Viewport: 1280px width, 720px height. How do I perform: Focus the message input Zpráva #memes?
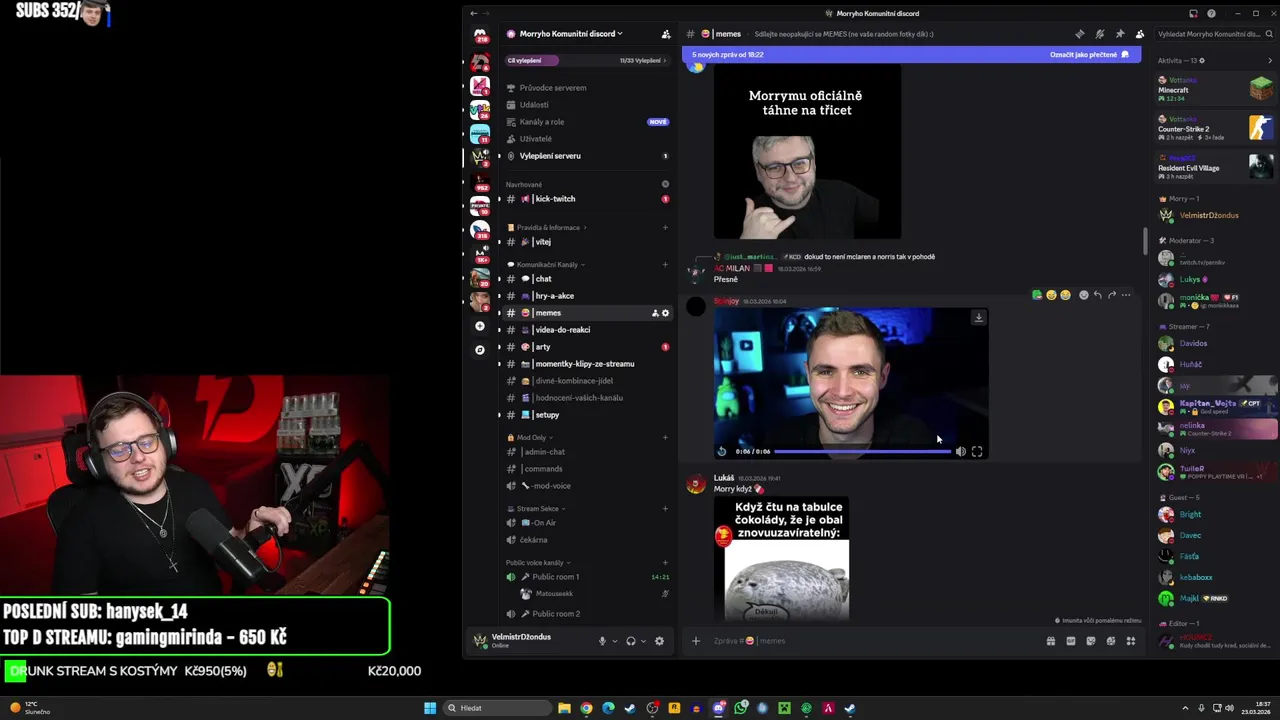875,641
